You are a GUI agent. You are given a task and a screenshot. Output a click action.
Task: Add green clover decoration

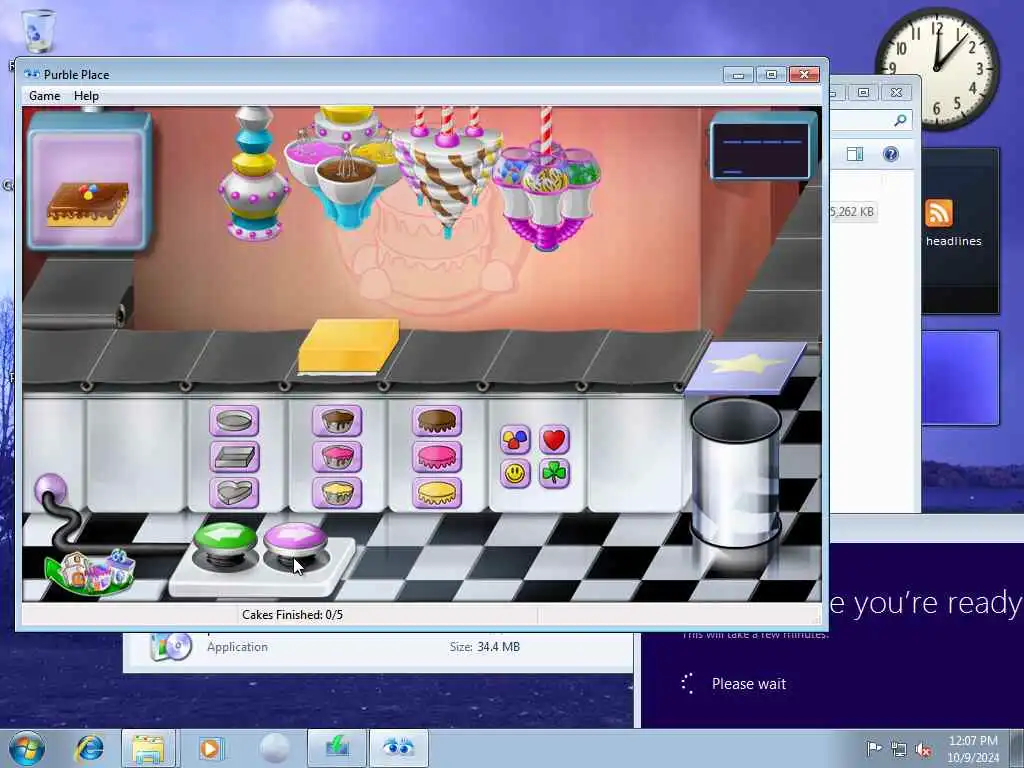(x=554, y=473)
